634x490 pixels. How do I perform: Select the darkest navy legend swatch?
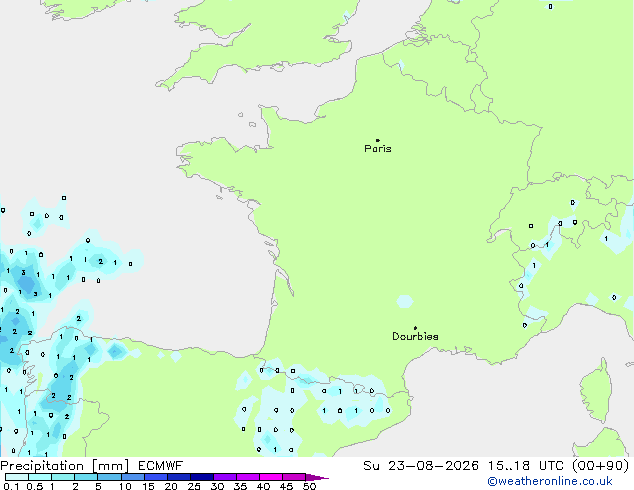pyautogui.click(x=202, y=477)
